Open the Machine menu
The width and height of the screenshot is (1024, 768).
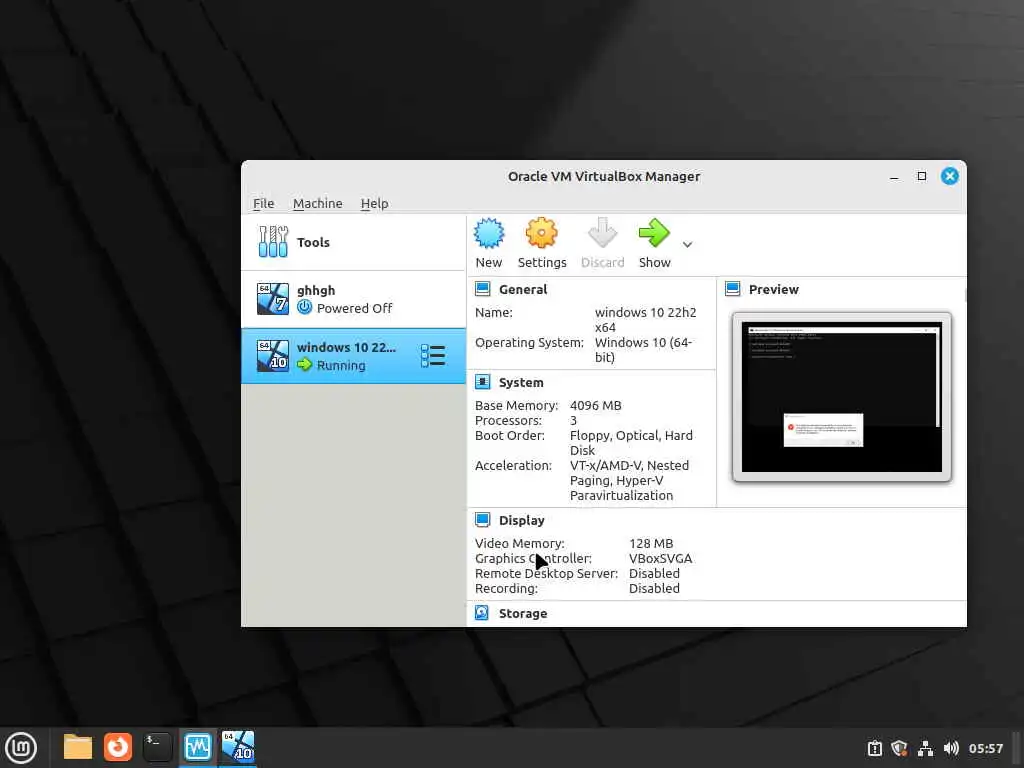click(317, 203)
